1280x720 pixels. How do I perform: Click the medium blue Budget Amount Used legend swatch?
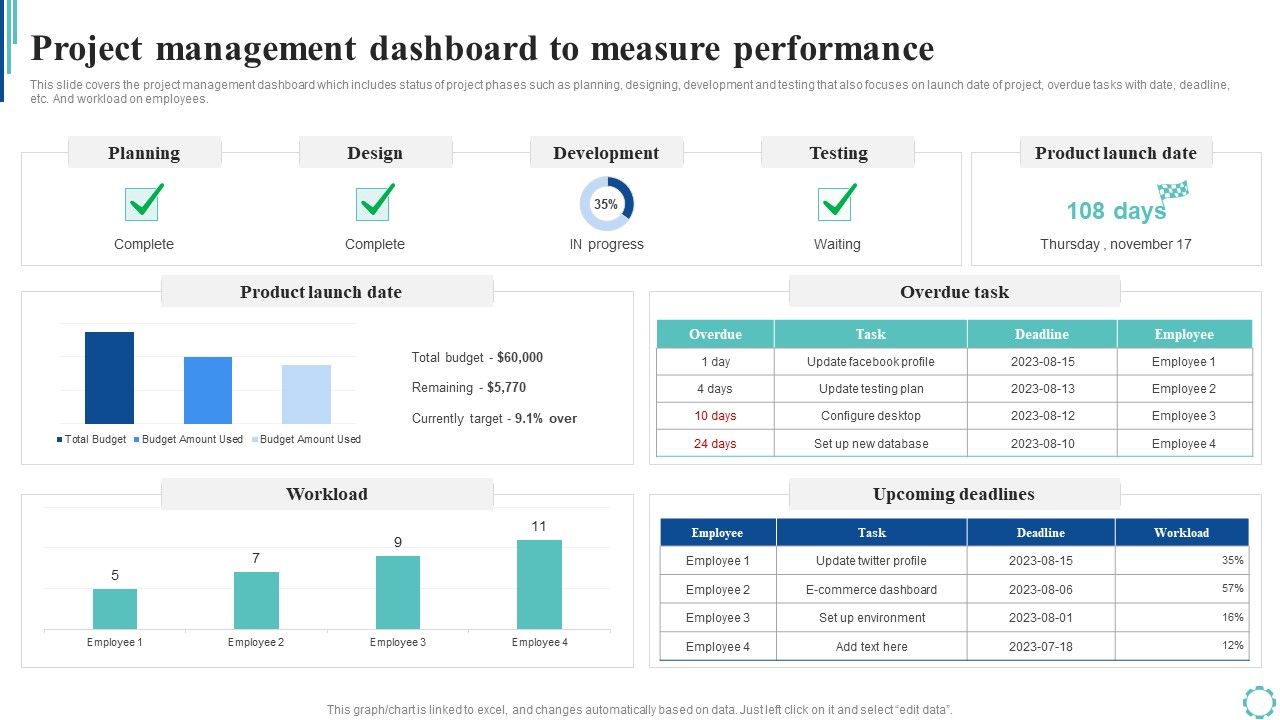click(x=136, y=439)
